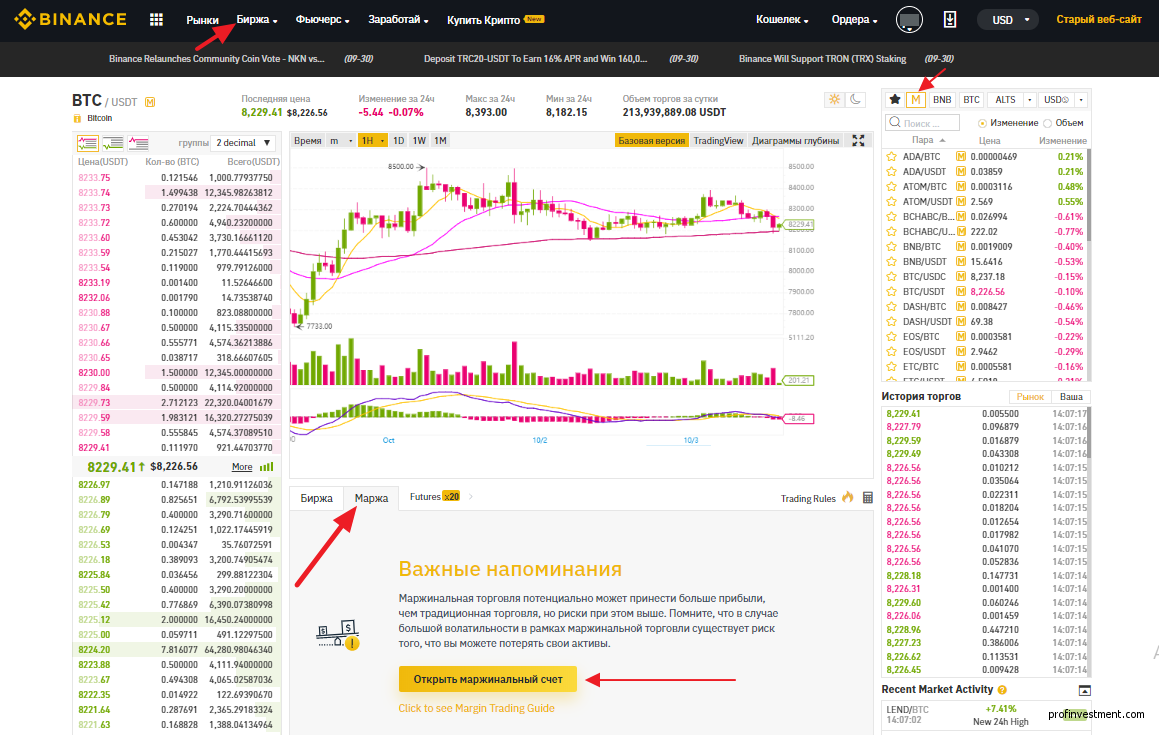Click the search magnifier icon
This screenshot has width=1159, height=735.
895,122
